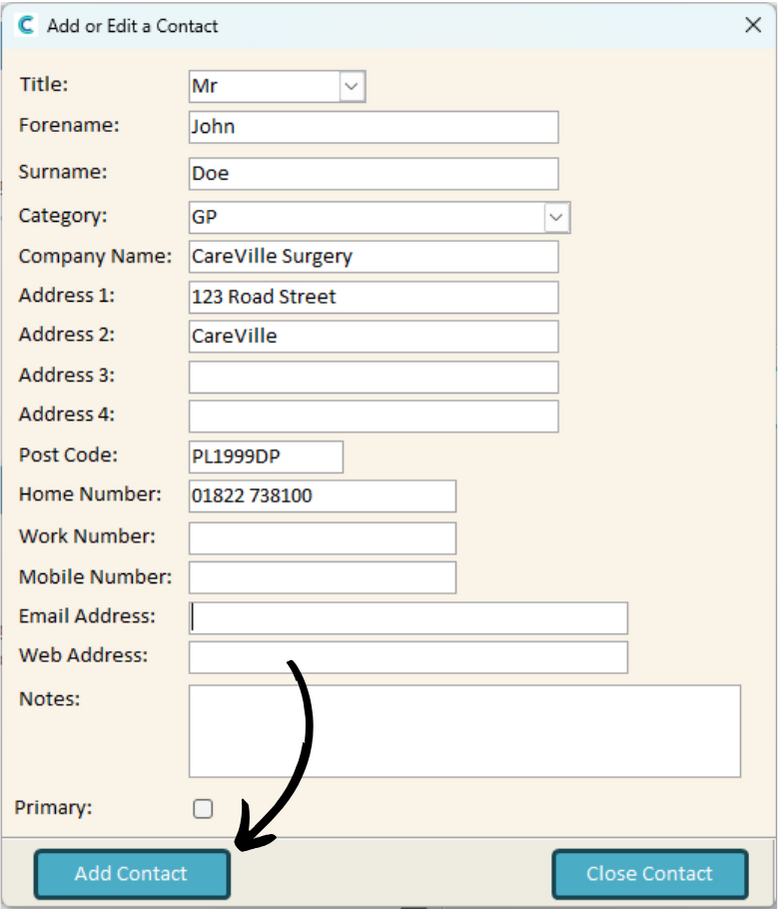This screenshot has width=781, height=912.
Task: Close the Add or Edit Contact dialog
Action: [753, 25]
